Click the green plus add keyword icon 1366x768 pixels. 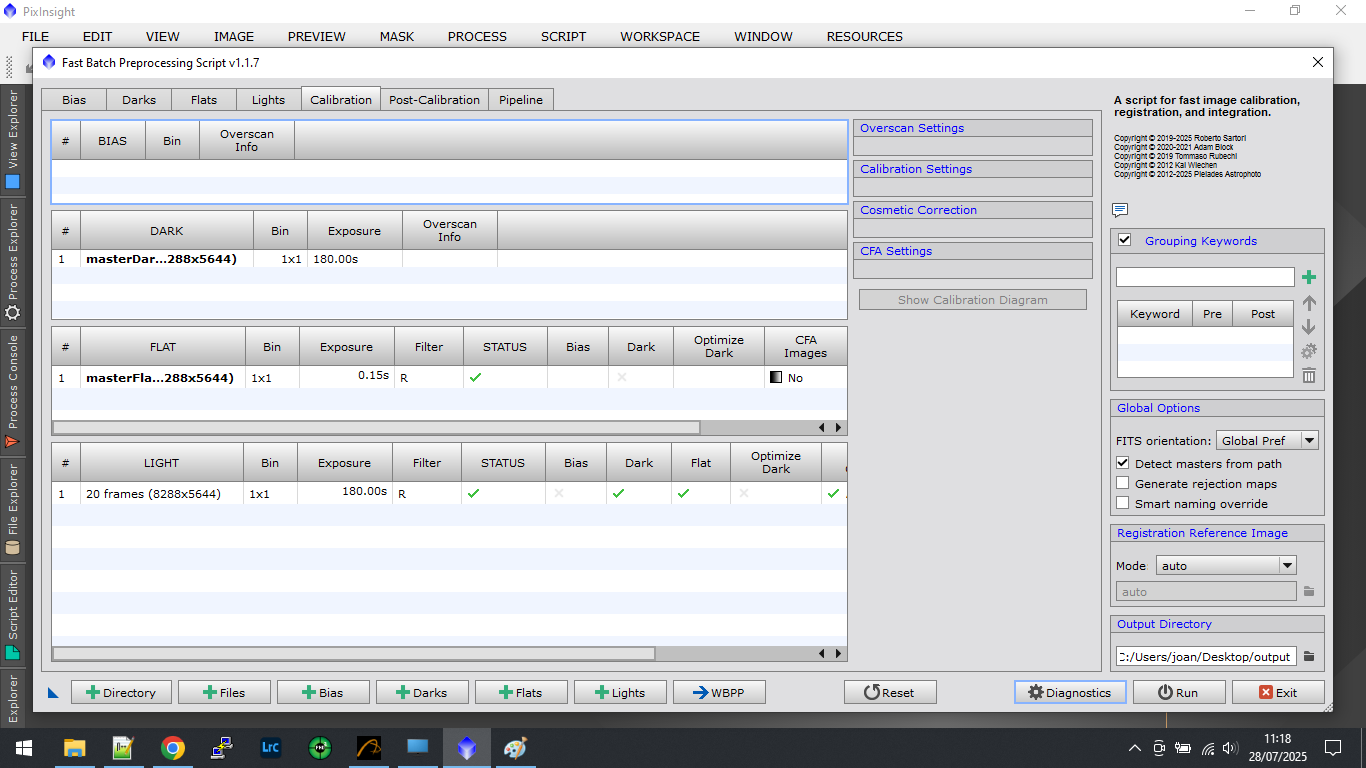[1309, 277]
